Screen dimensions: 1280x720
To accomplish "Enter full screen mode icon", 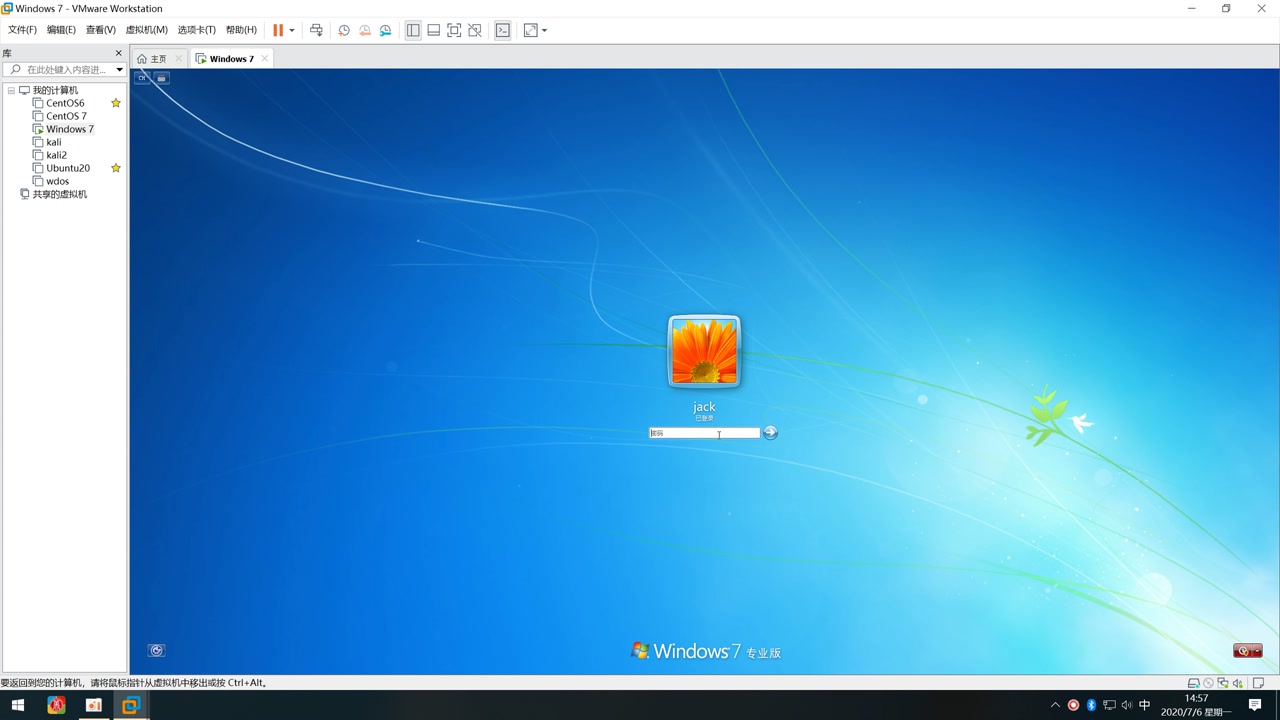I will coord(454,30).
